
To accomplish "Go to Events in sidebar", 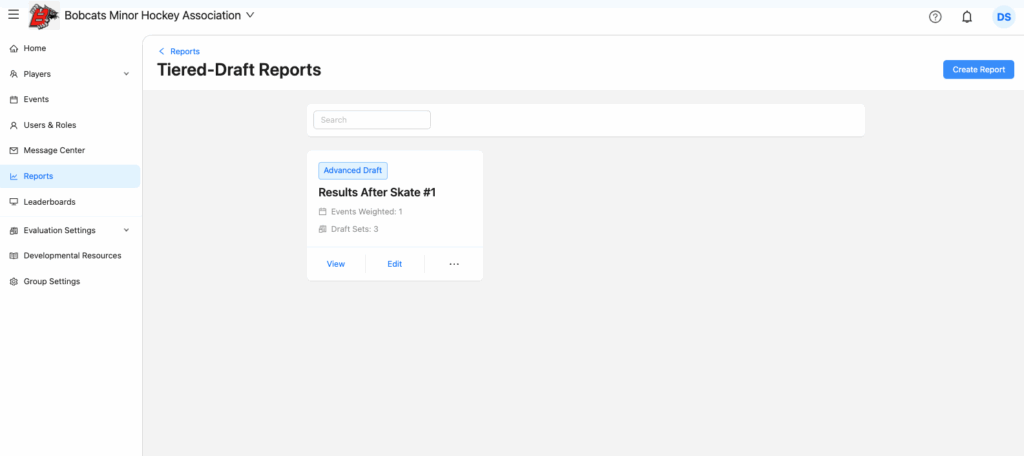I will 36,99.
